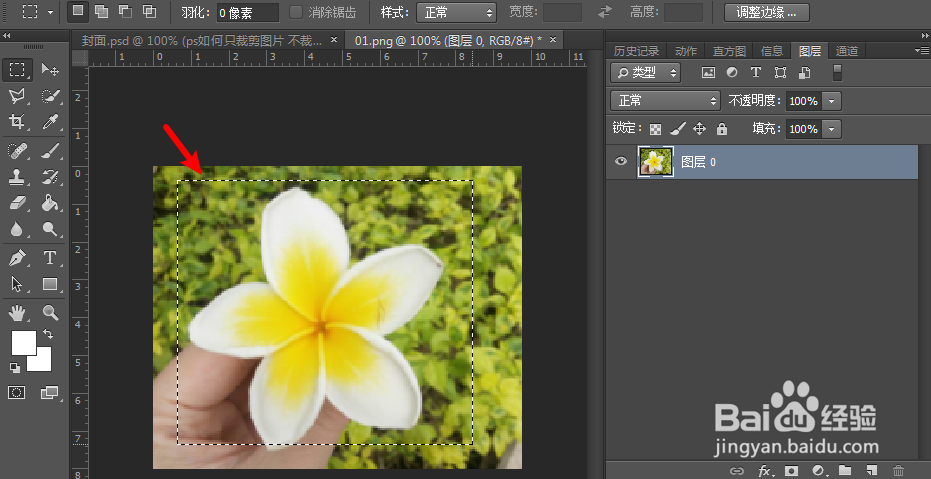Image resolution: width=931 pixels, height=479 pixels.
Task: Select the Eraser tool
Action: point(17,203)
